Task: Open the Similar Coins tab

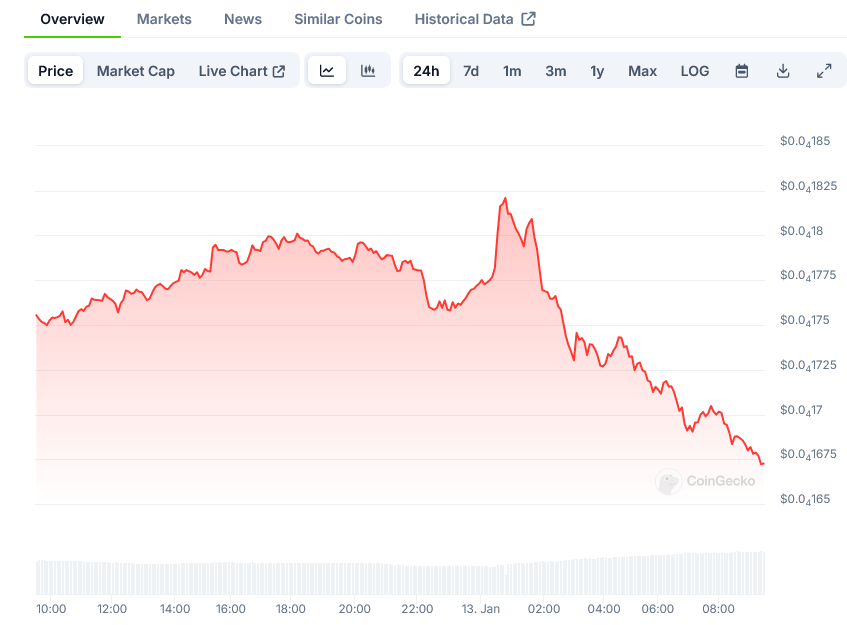Action: pyautogui.click(x=338, y=19)
